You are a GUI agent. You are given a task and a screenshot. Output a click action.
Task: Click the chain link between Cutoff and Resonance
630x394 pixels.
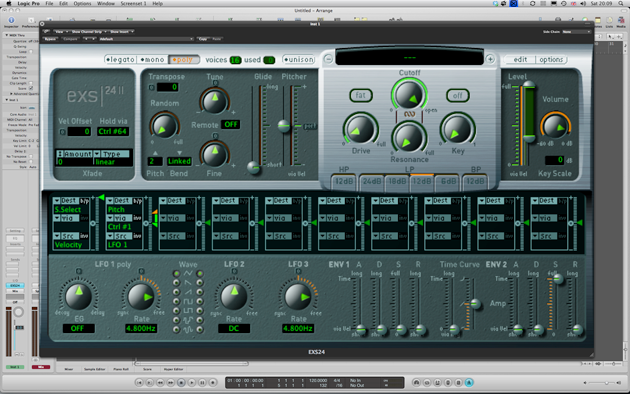click(409, 114)
